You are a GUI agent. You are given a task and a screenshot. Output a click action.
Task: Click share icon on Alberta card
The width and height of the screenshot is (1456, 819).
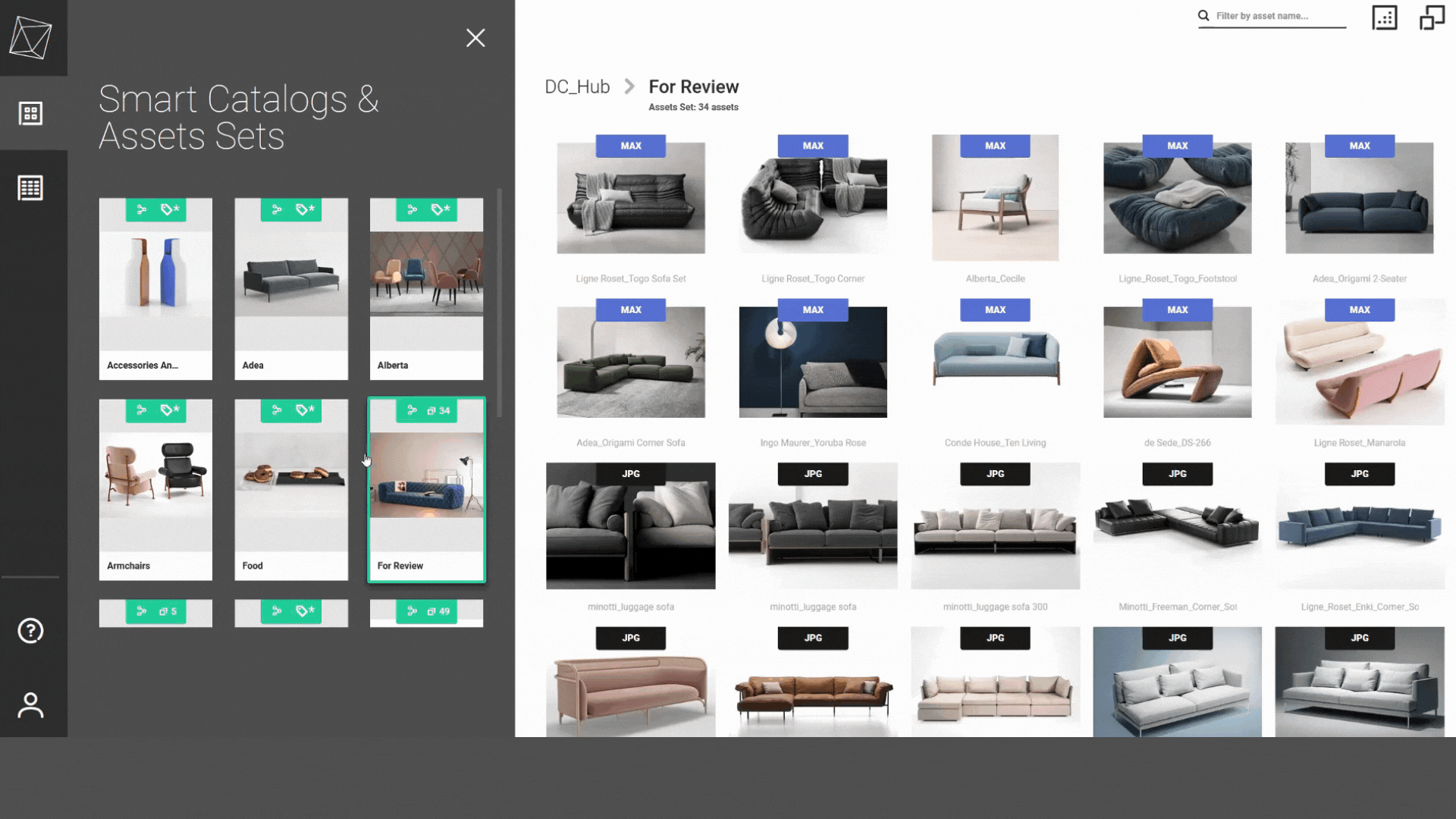click(x=412, y=209)
